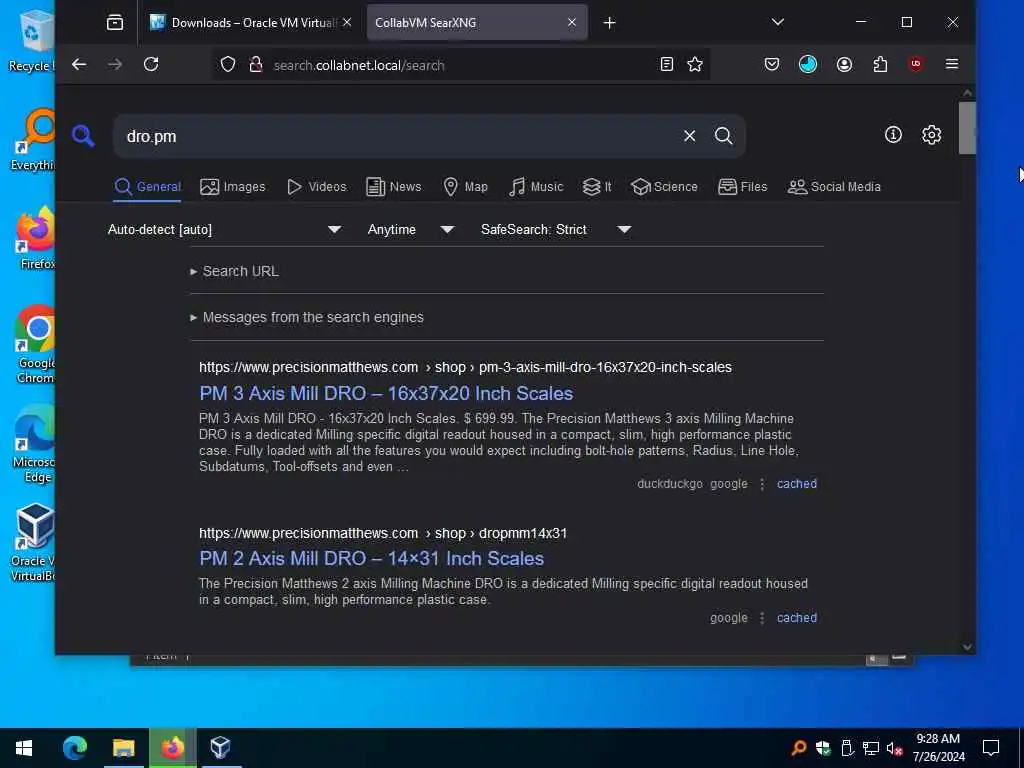Switch to Social Media search category

[x=835, y=187]
